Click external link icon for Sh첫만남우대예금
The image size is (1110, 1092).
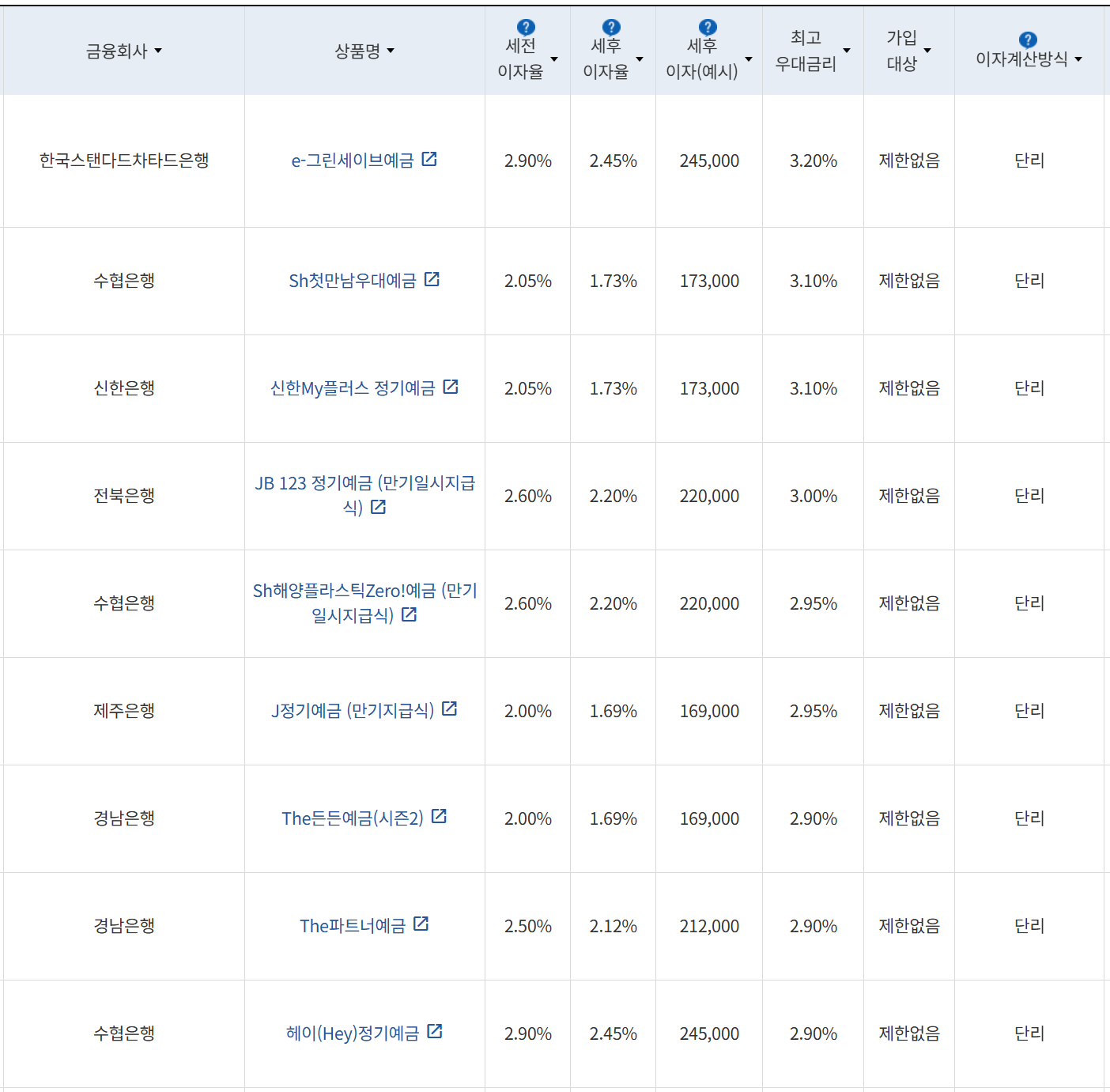(x=432, y=279)
